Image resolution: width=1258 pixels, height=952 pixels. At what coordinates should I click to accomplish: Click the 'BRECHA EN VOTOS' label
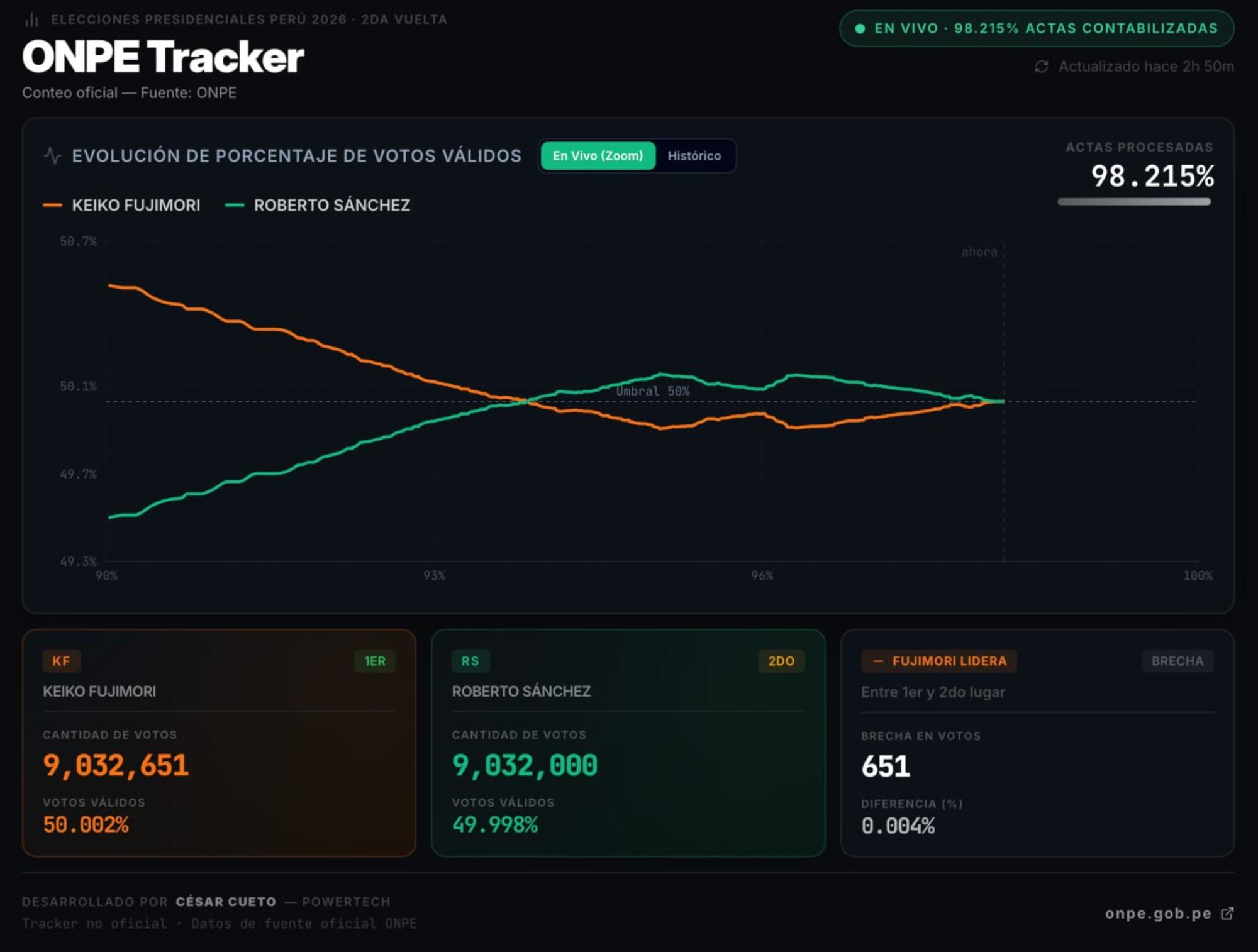(x=921, y=736)
